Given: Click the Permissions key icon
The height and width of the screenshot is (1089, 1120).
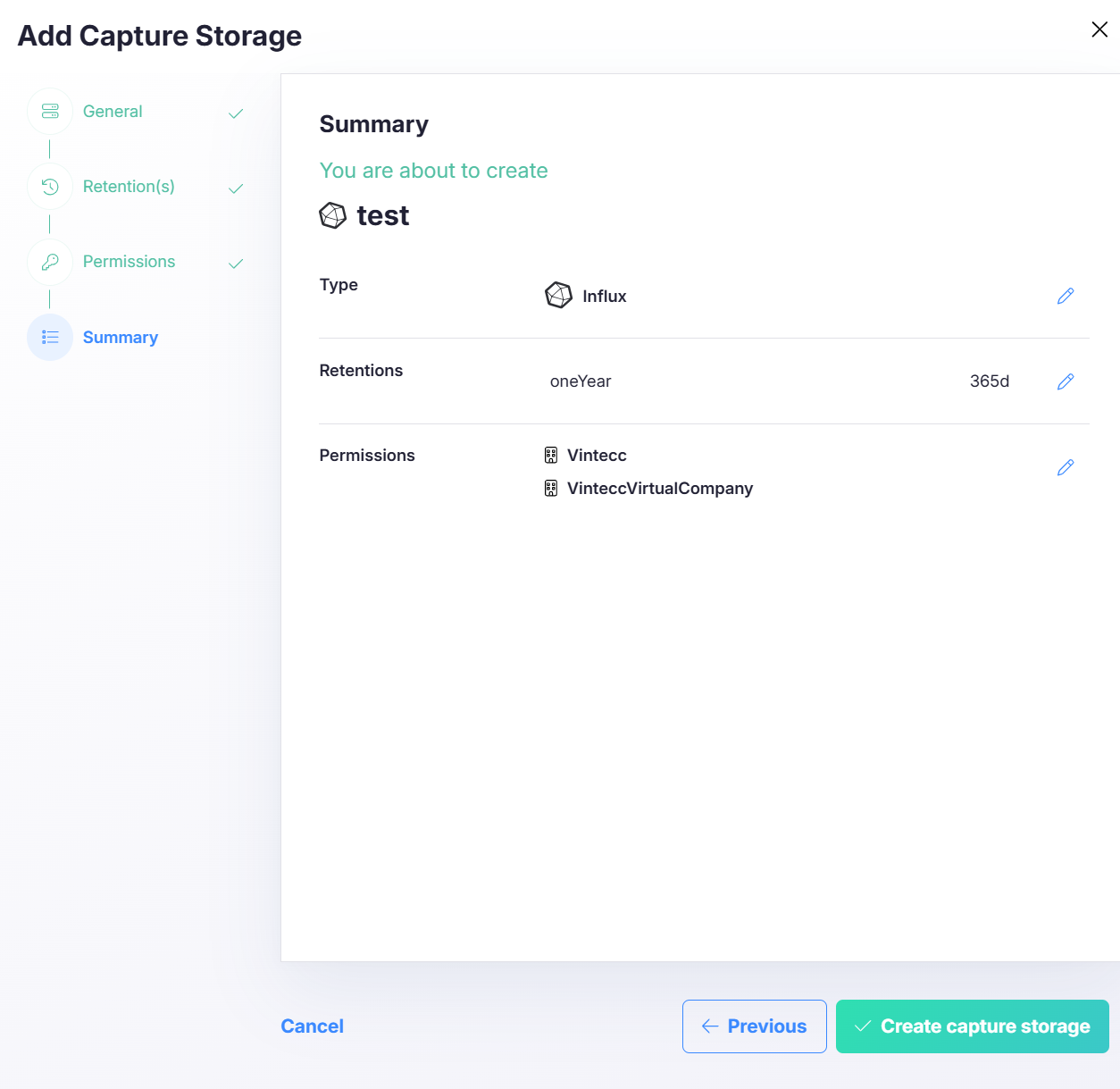Looking at the screenshot, I should coord(50,262).
